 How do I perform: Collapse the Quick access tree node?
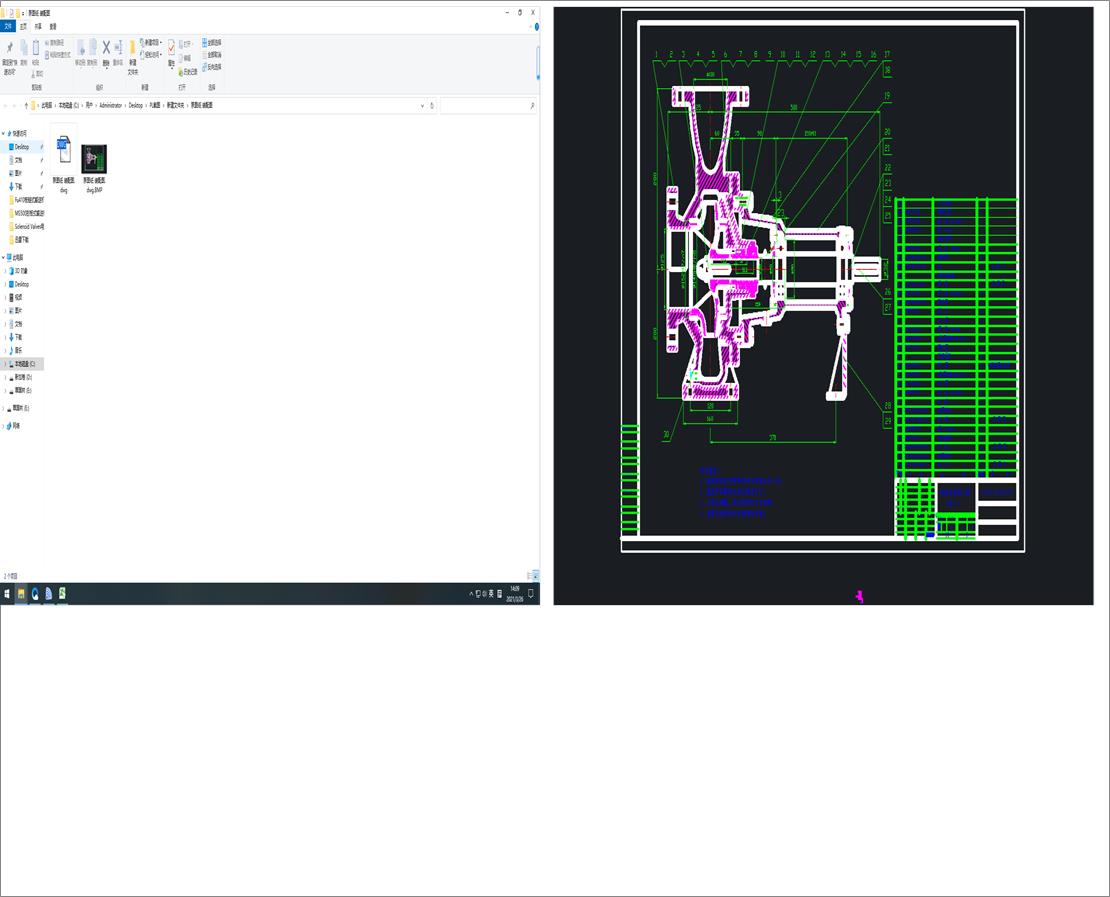[x=4, y=133]
